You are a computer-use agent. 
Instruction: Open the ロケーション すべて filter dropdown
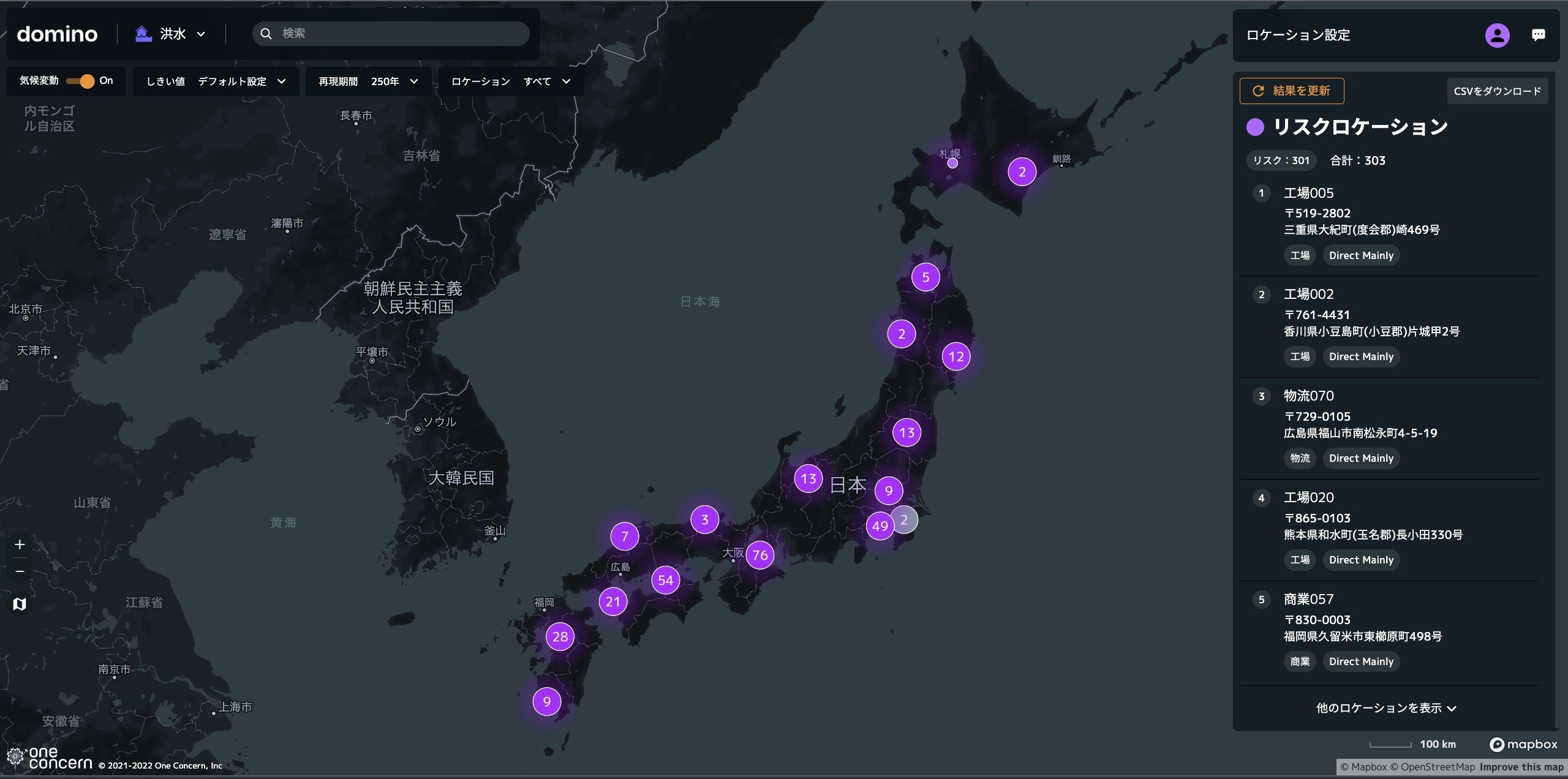point(510,81)
